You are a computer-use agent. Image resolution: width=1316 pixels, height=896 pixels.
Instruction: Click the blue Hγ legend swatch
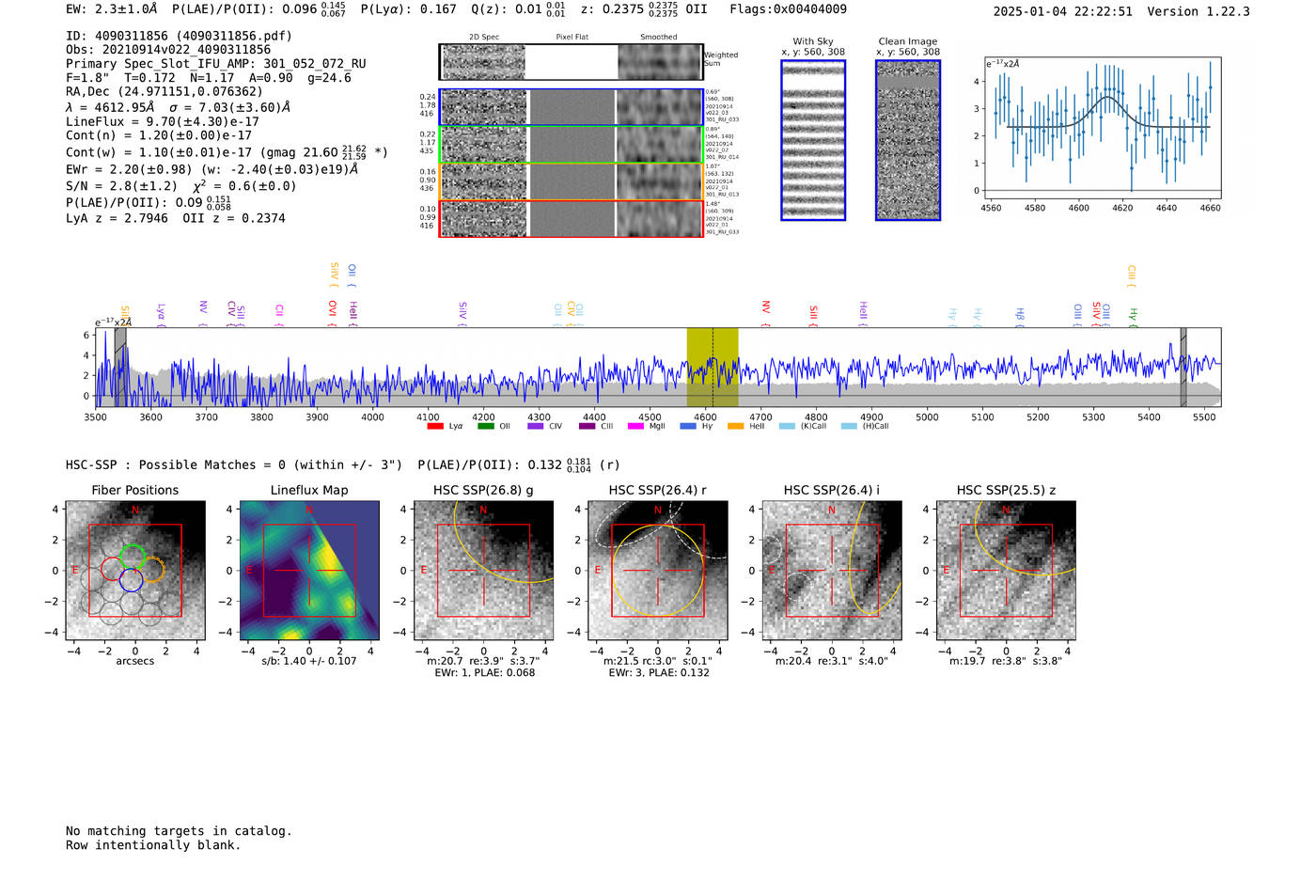[688, 426]
